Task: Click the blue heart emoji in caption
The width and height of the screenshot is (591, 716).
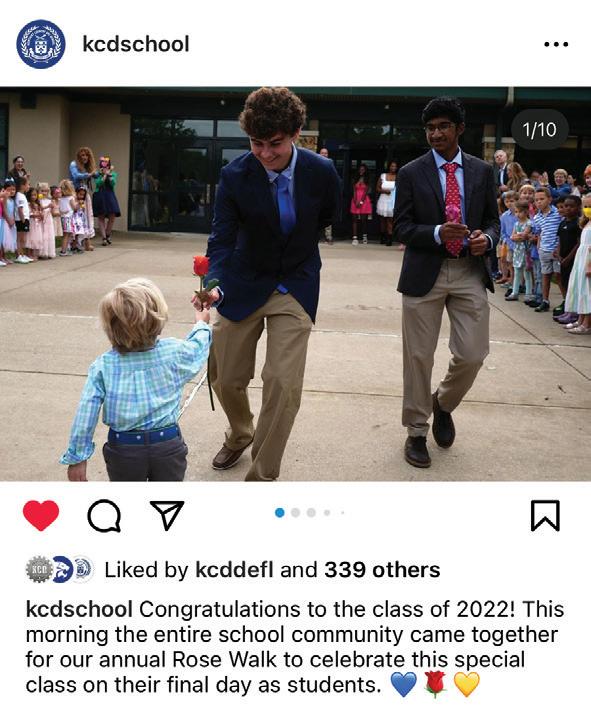Action: pos(404,685)
